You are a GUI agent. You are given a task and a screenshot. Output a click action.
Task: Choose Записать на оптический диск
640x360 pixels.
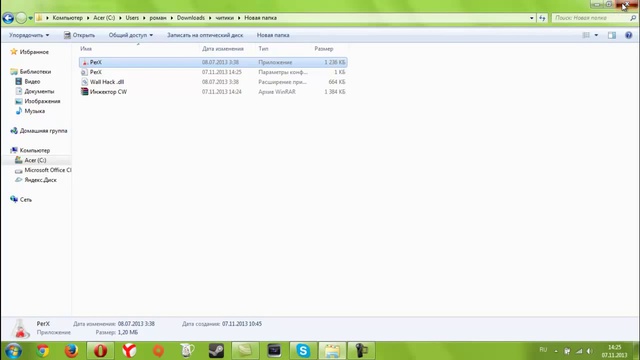[x=205, y=35]
